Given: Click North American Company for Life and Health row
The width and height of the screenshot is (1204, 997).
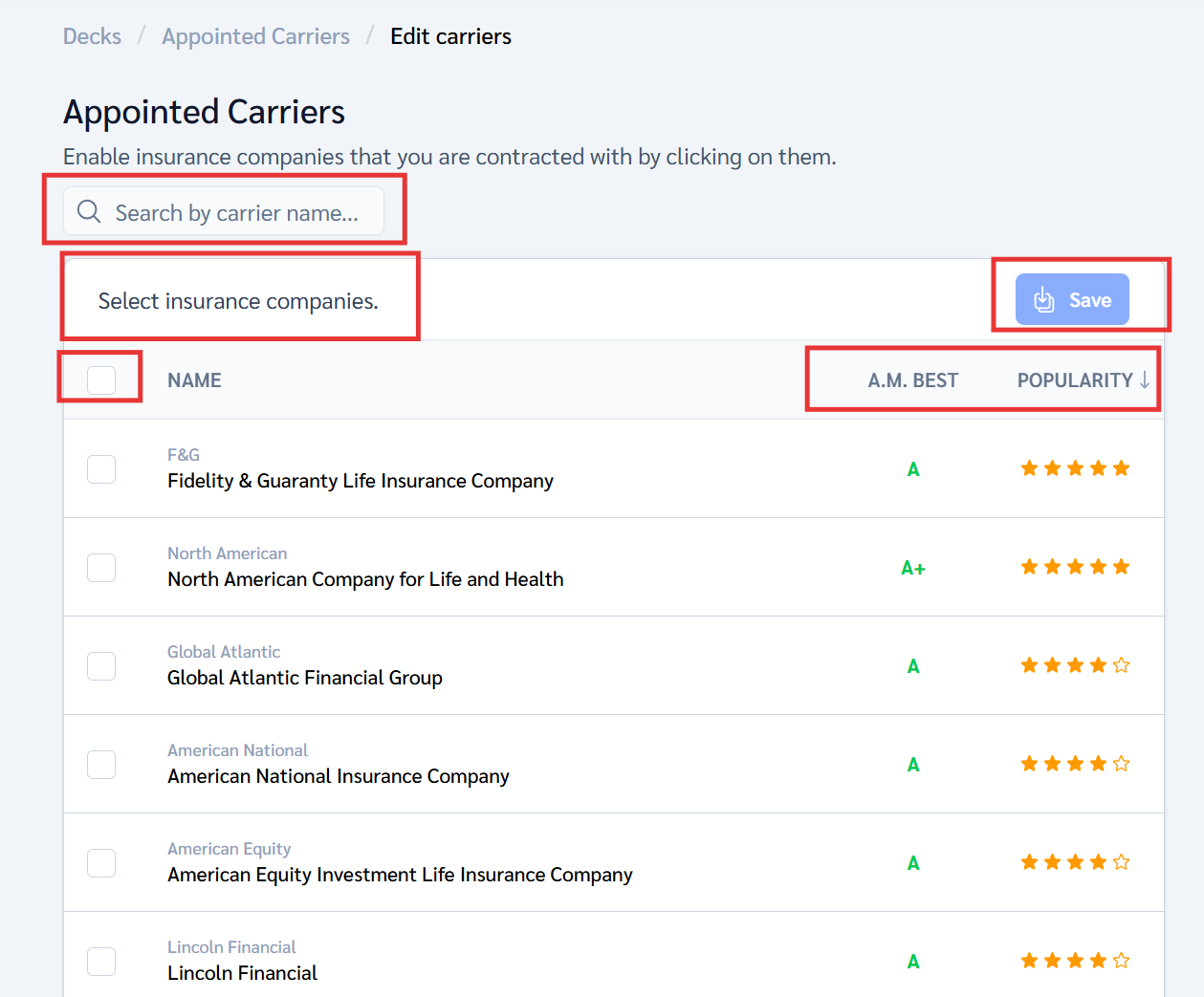Looking at the screenshot, I should point(365,579).
